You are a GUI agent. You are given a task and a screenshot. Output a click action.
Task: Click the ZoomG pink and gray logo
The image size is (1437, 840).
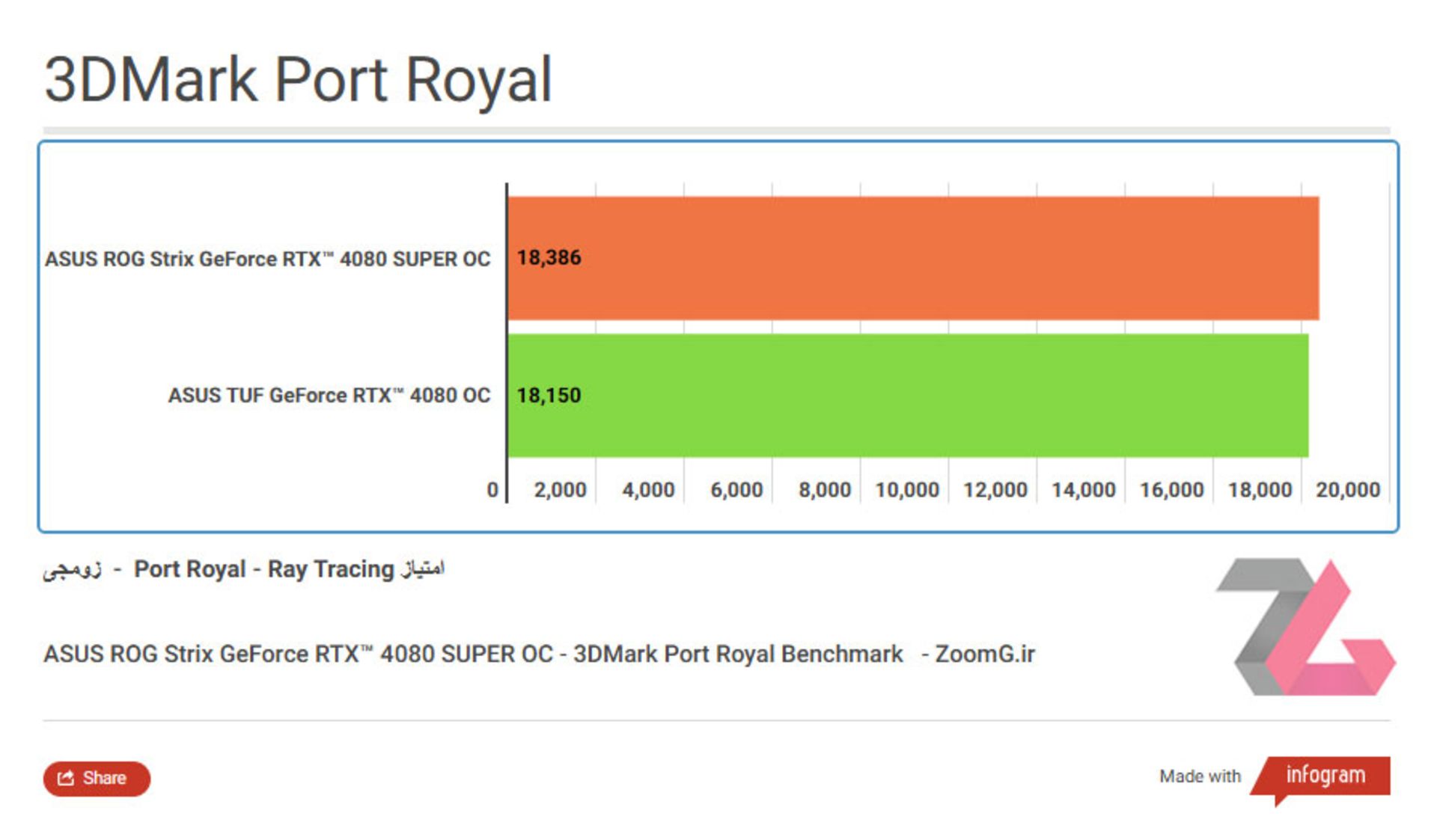[x=1306, y=627]
